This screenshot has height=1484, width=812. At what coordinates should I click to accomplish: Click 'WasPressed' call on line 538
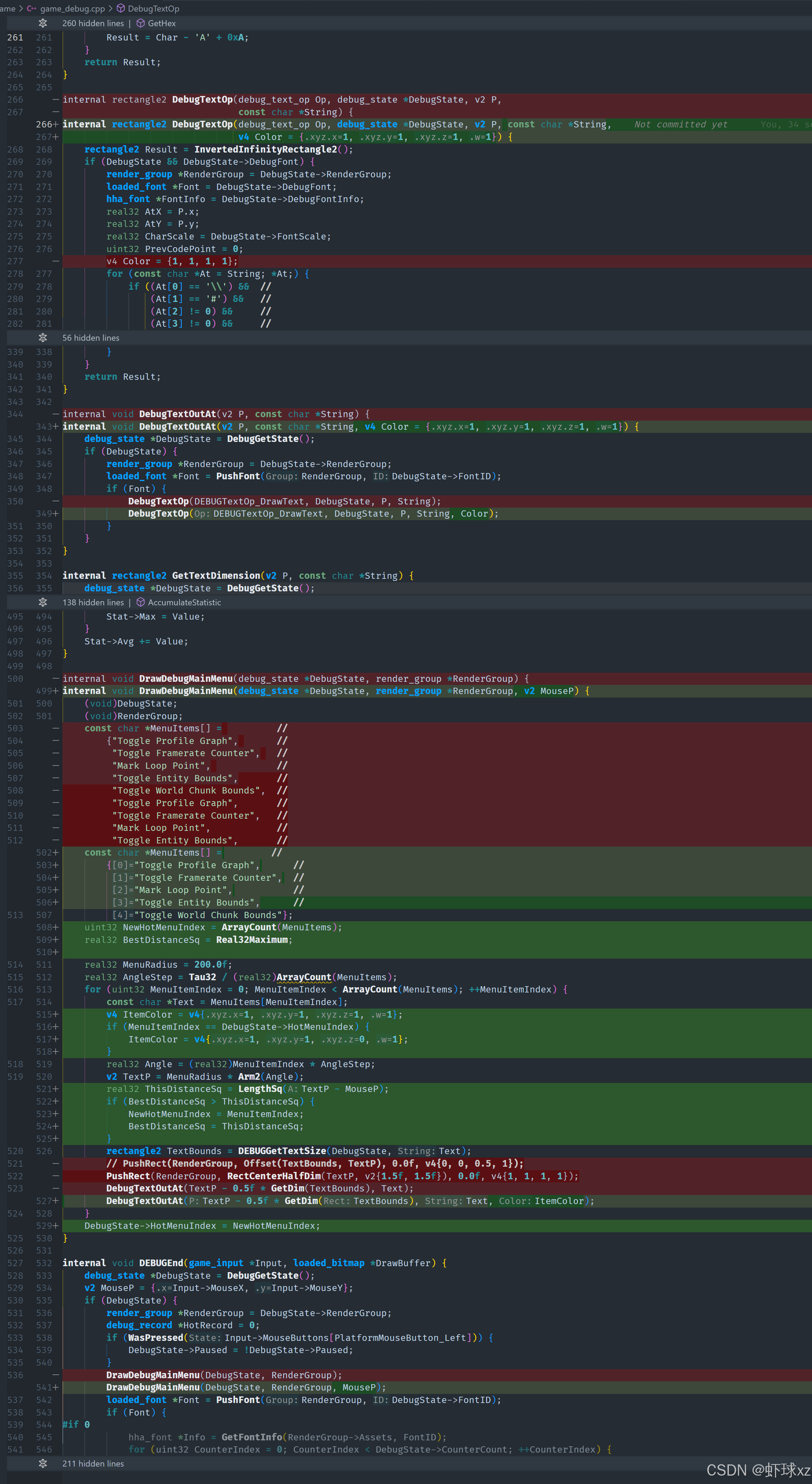click(x=156, y=1338)
